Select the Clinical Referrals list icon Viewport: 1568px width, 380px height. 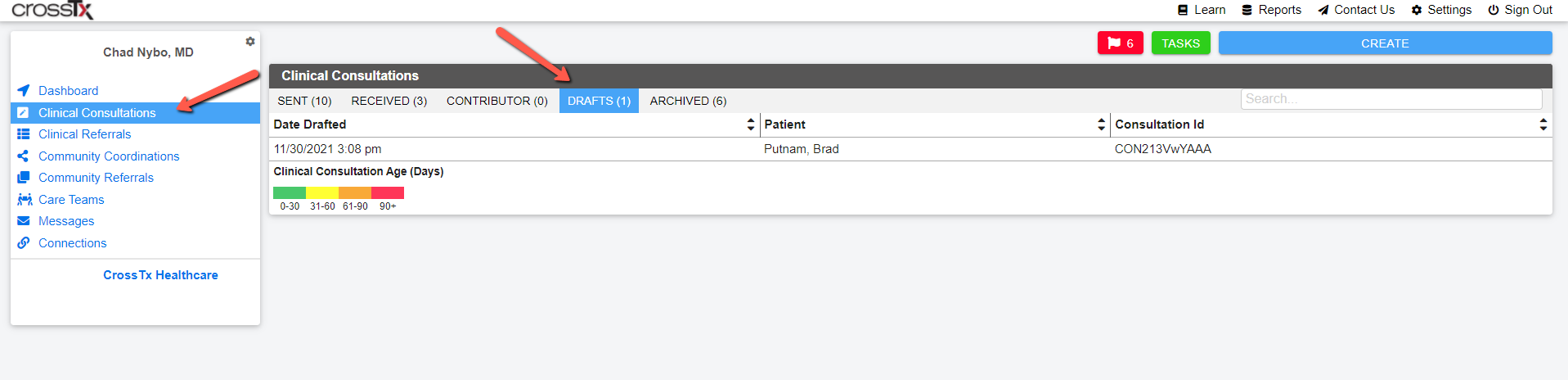pyautogui.click(x=24, y=134)
